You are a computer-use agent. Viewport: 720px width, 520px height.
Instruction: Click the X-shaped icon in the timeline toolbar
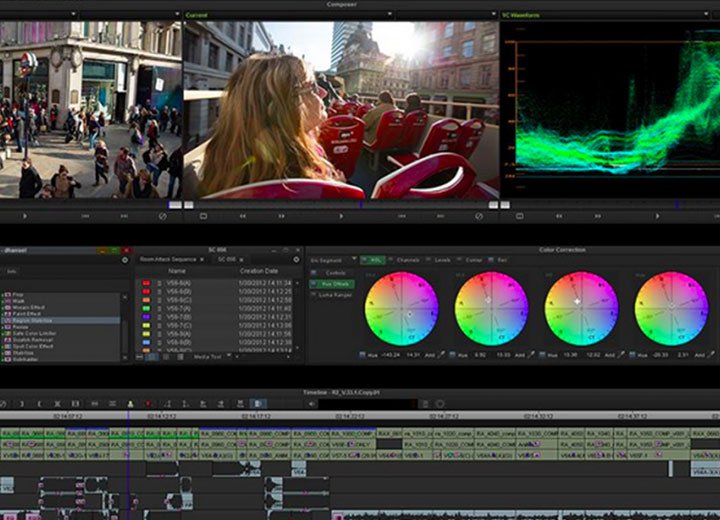click(57, 404)
